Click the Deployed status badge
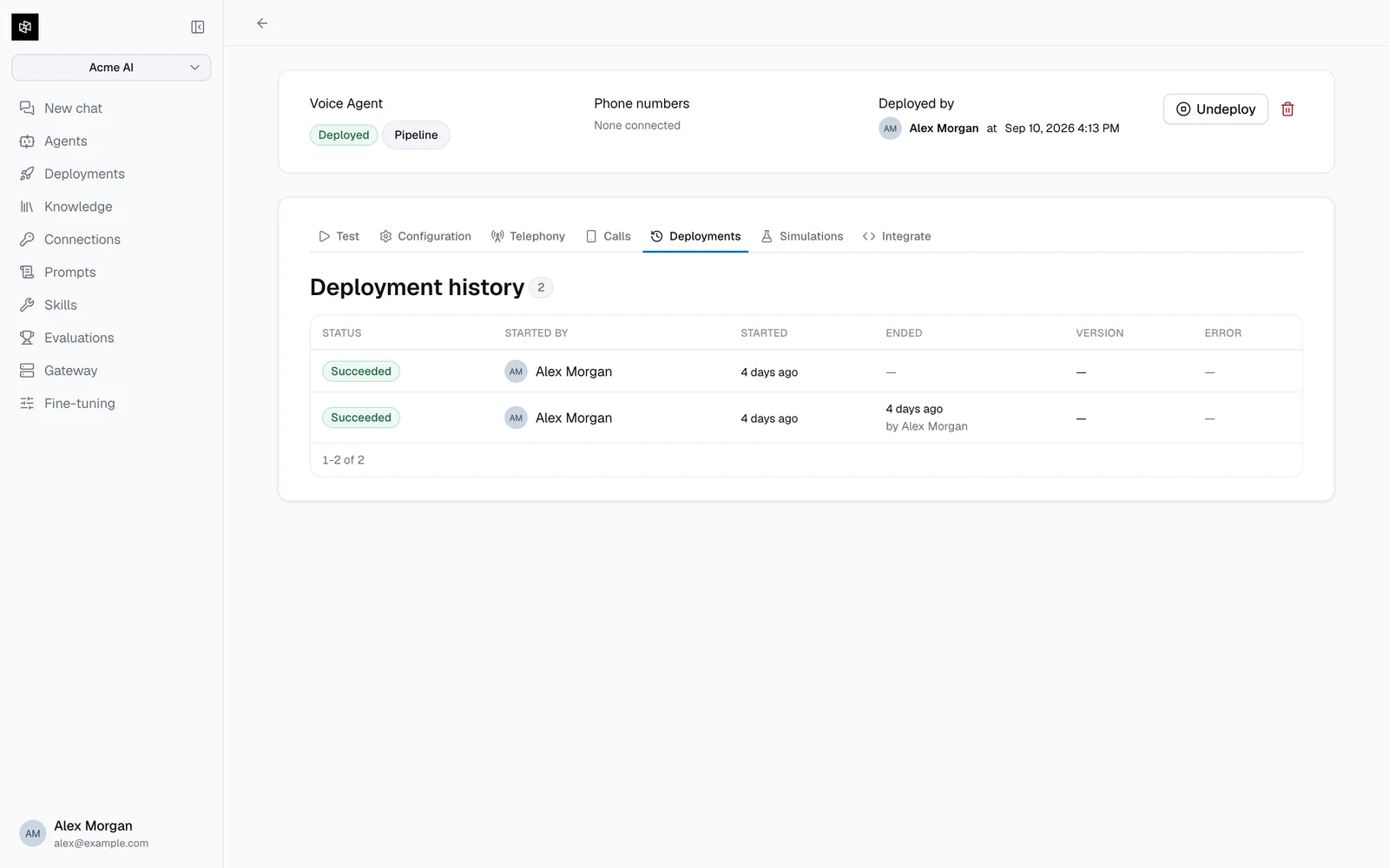 pyautogui.click(x=344, y=135)
